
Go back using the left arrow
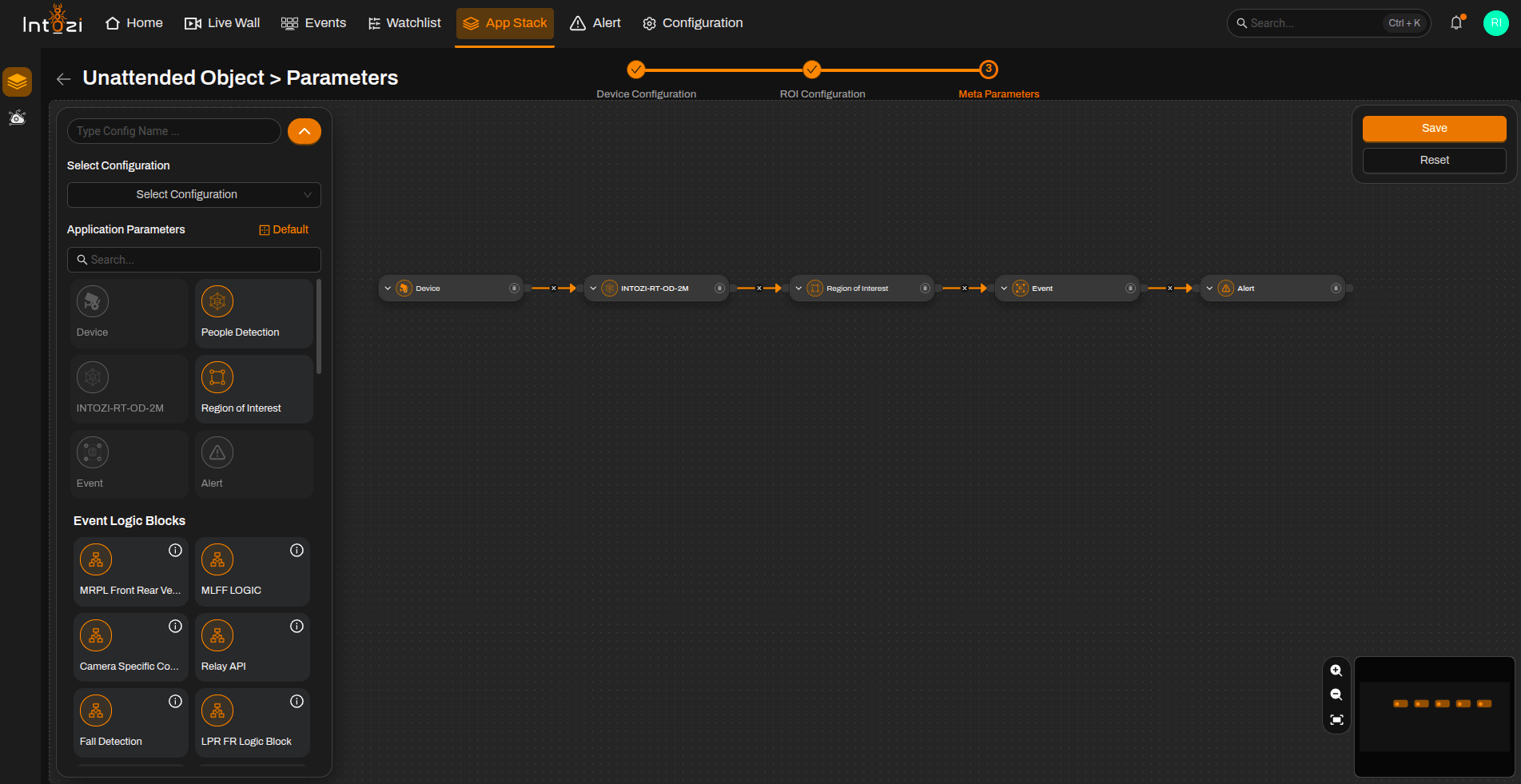point(64,78)
